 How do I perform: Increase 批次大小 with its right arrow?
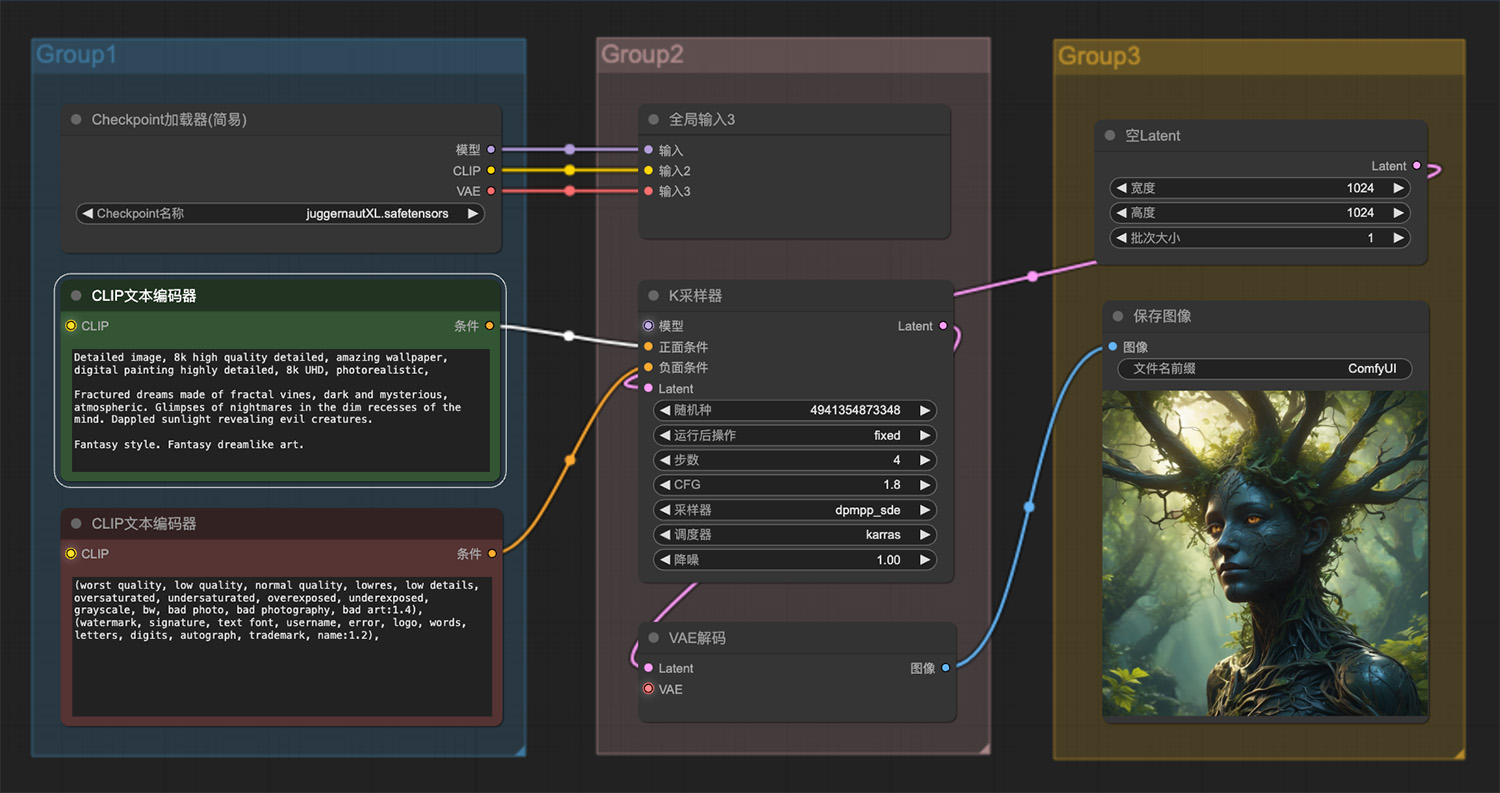(1398, 238)
